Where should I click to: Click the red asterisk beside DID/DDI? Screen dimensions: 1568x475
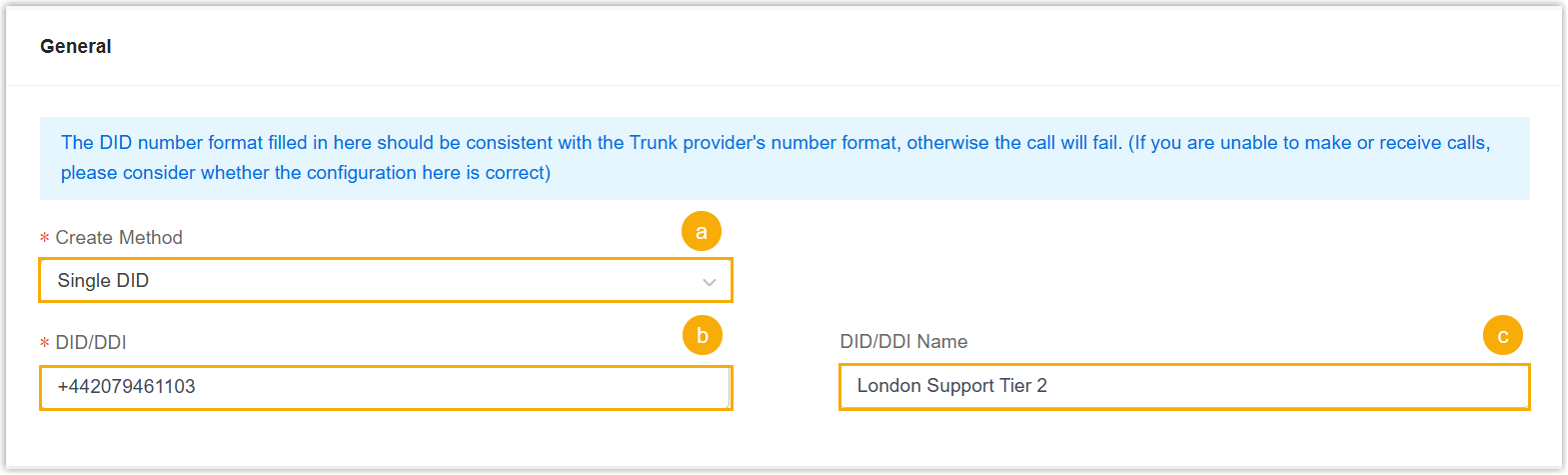tap(44, 343)
